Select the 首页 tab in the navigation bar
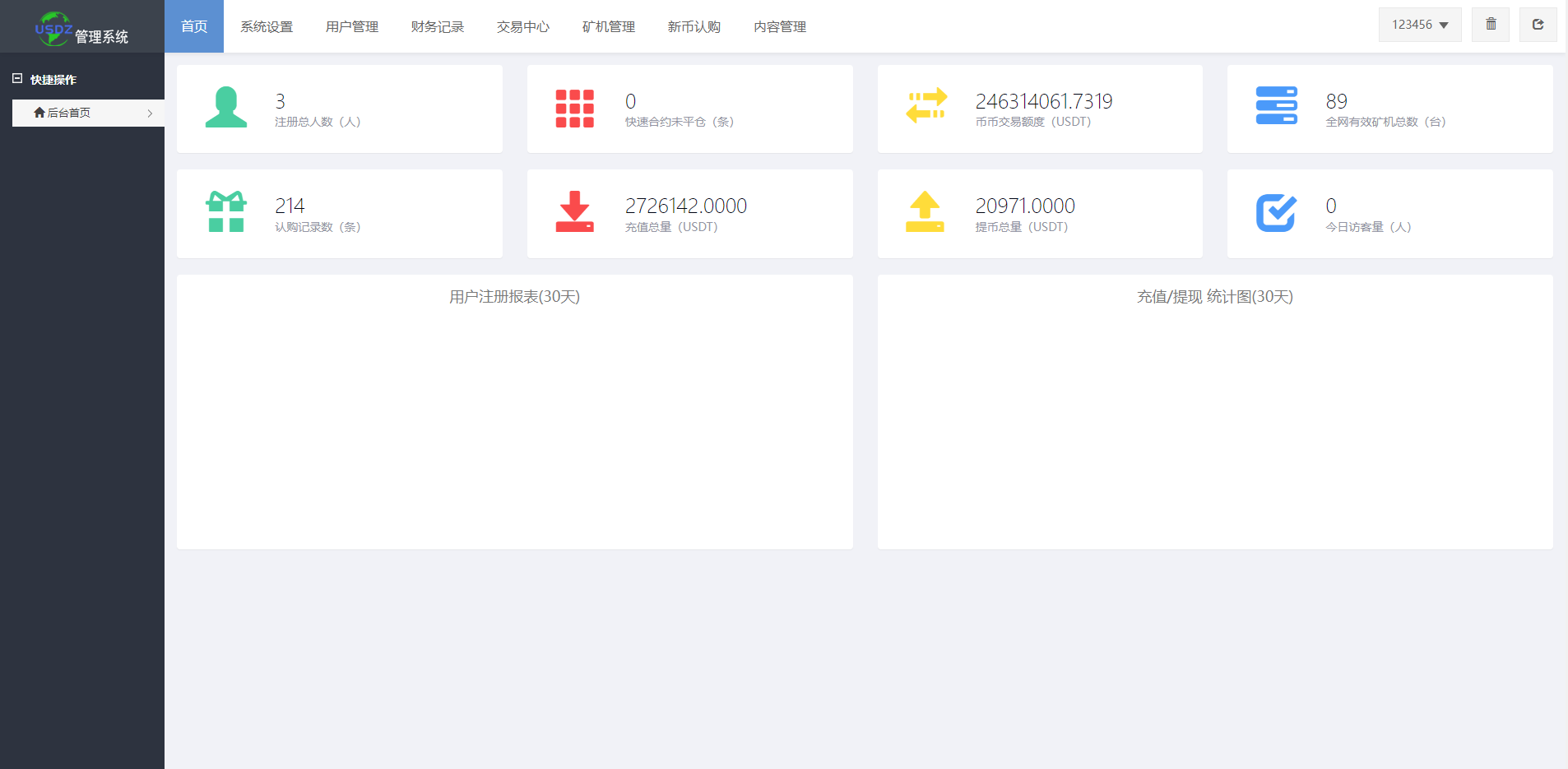The width and height of the screenshot is (1568, 769). [x=194, y=25]
